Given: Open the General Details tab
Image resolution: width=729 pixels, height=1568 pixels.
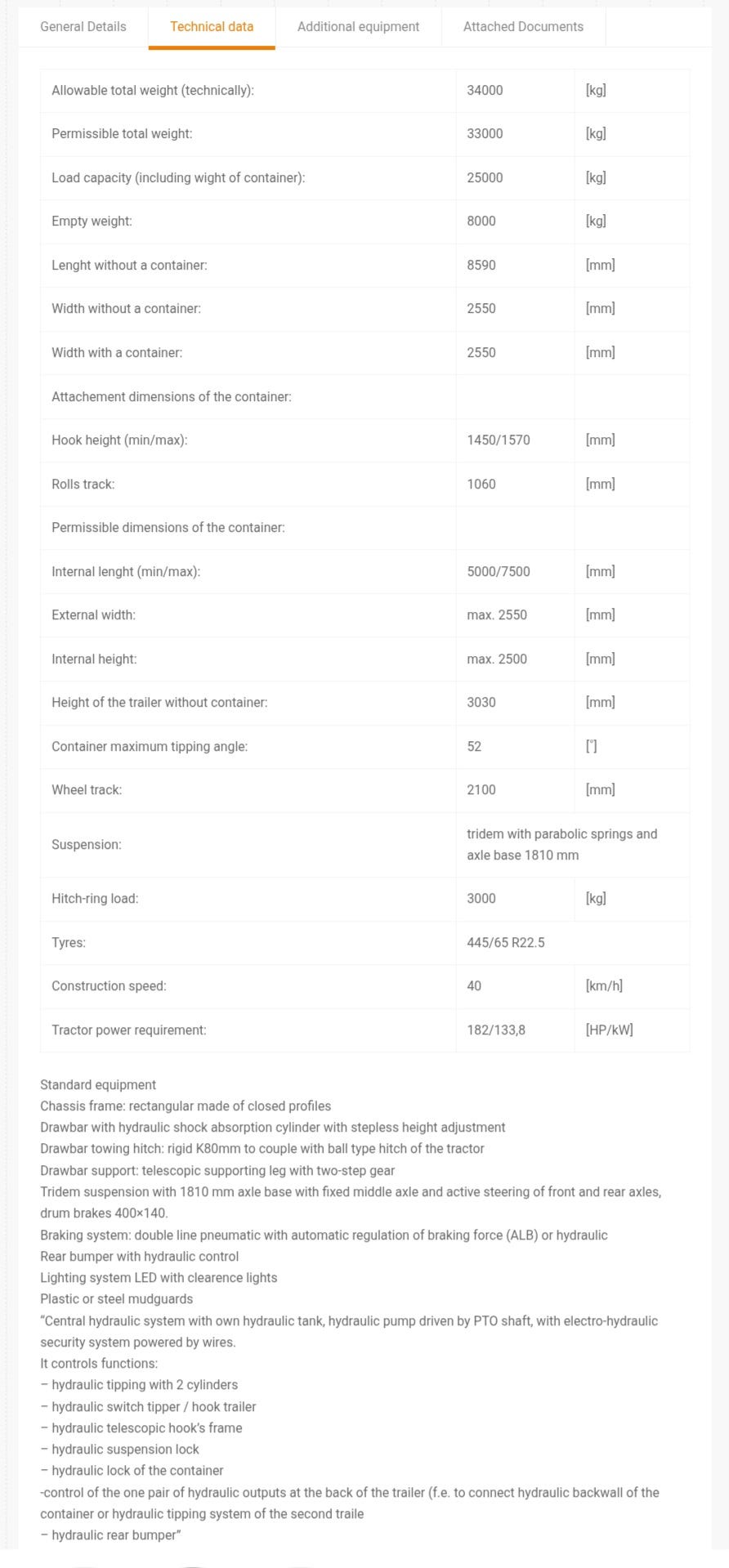Looking at the screenshot, I should pos(83,27).
